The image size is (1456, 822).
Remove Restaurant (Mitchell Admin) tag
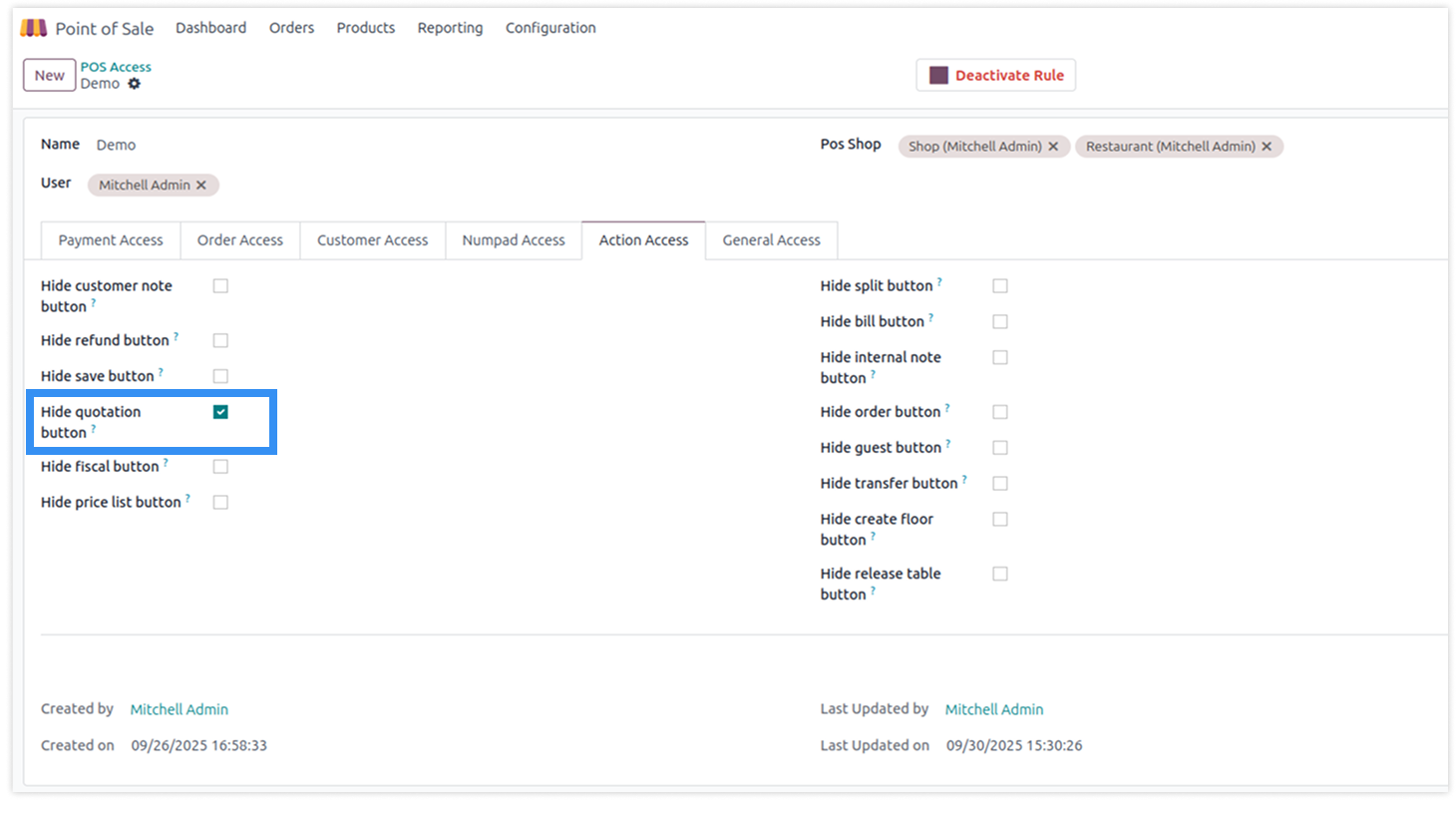click(x=1267, y=147)
